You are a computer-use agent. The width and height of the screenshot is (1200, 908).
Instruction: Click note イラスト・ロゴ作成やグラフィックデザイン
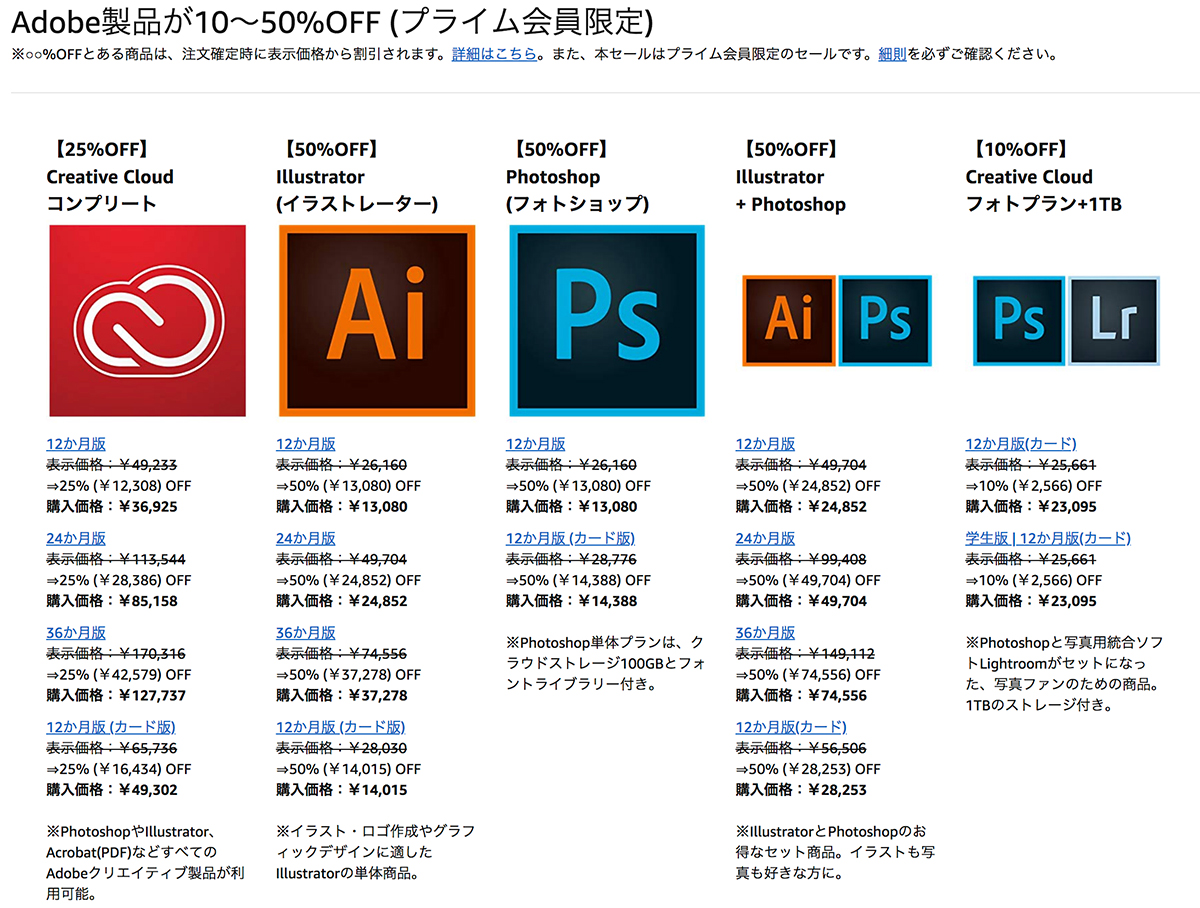click(375, 852)
